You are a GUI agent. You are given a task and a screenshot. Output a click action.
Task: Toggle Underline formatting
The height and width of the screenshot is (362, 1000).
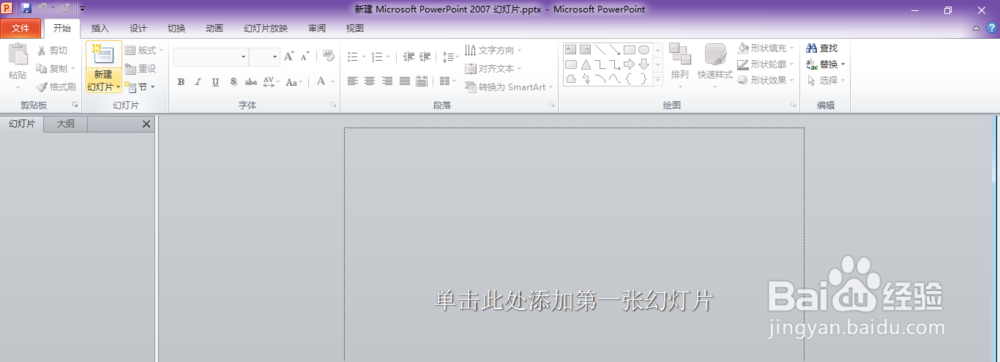[x=216, y=82]
